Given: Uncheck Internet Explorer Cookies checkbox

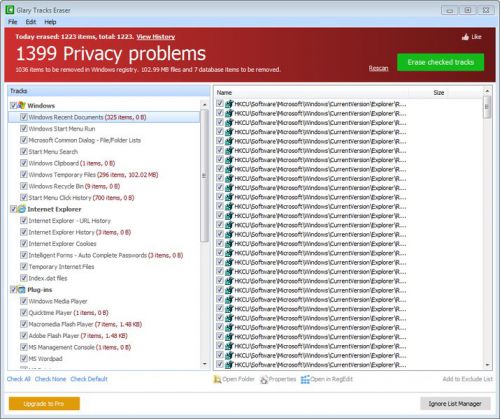Looking at the screenshot, I should click(x=24, y=244).
